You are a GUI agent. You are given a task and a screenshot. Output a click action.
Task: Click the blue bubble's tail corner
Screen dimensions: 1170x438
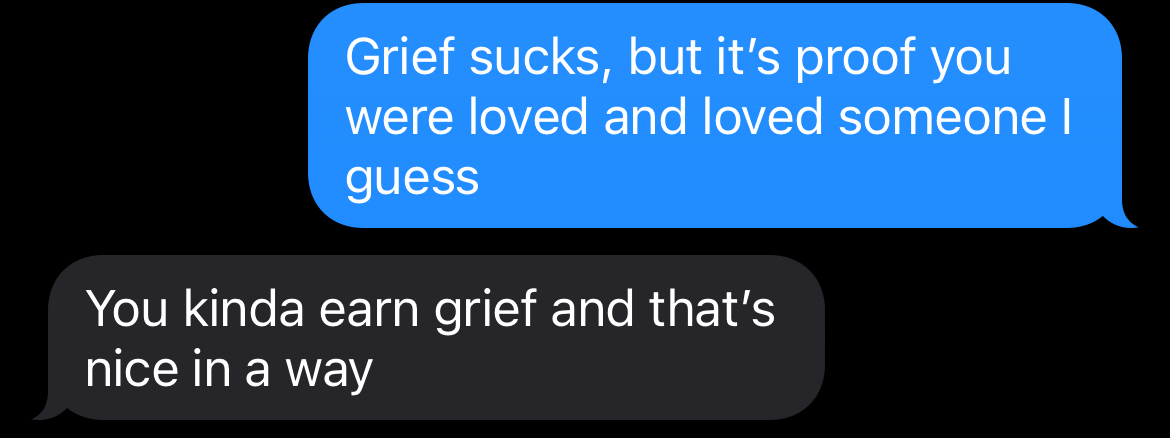1121,220
